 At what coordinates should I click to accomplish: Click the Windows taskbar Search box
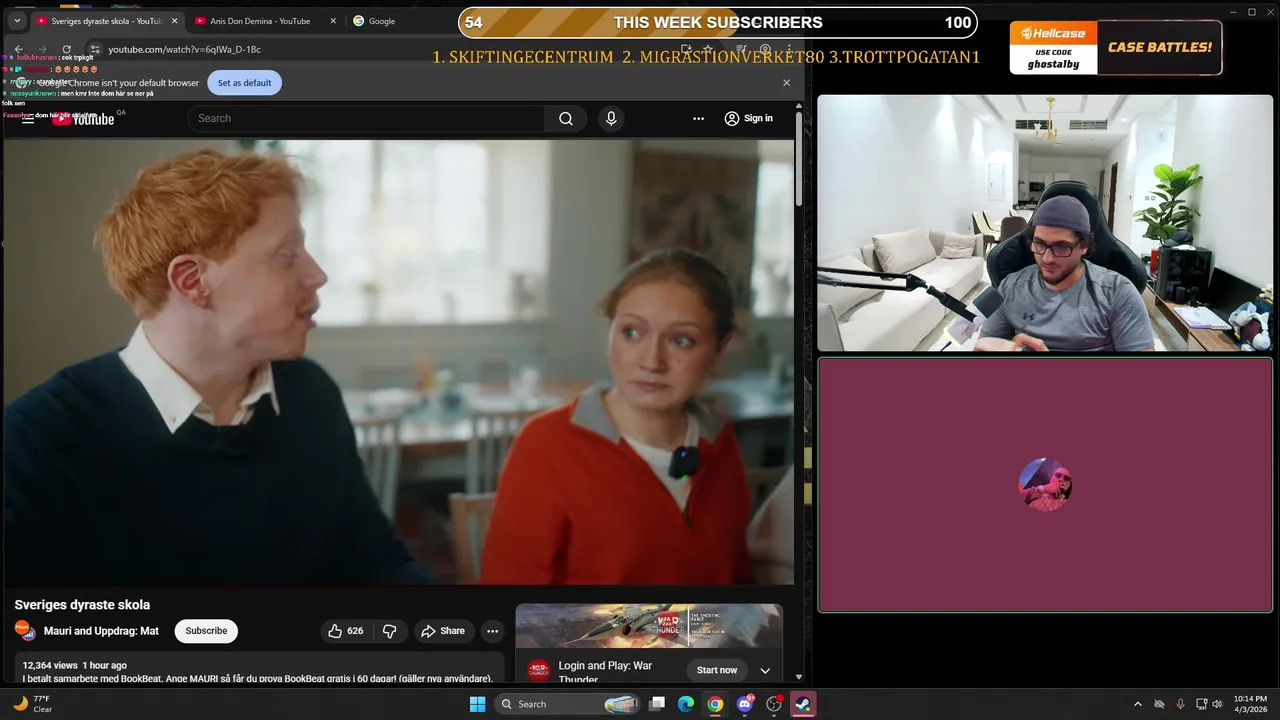(567, 704)
